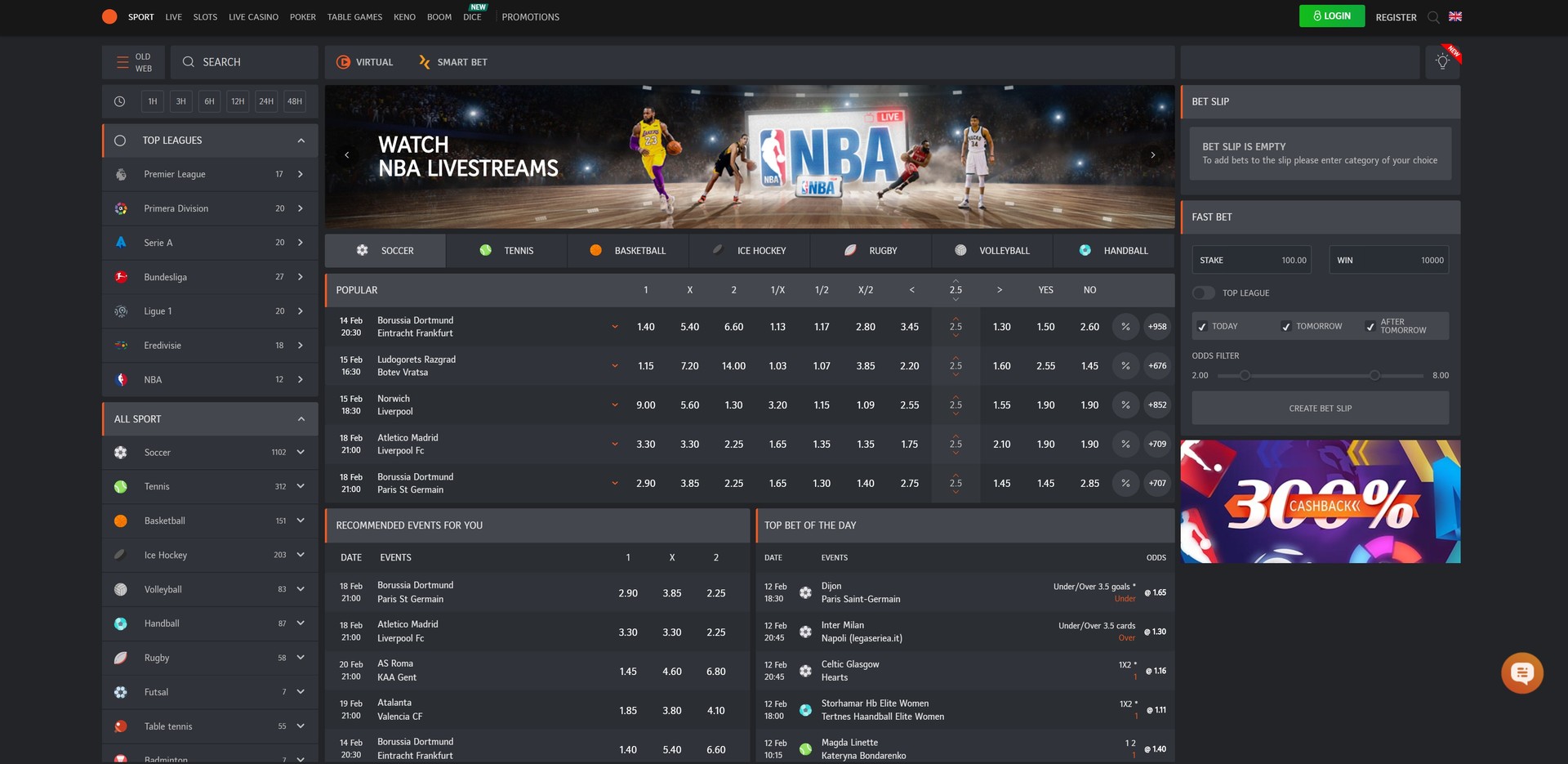1568x764 pixels.
Task: Click the clock time filter icon
Action: (x=120, y=101)
